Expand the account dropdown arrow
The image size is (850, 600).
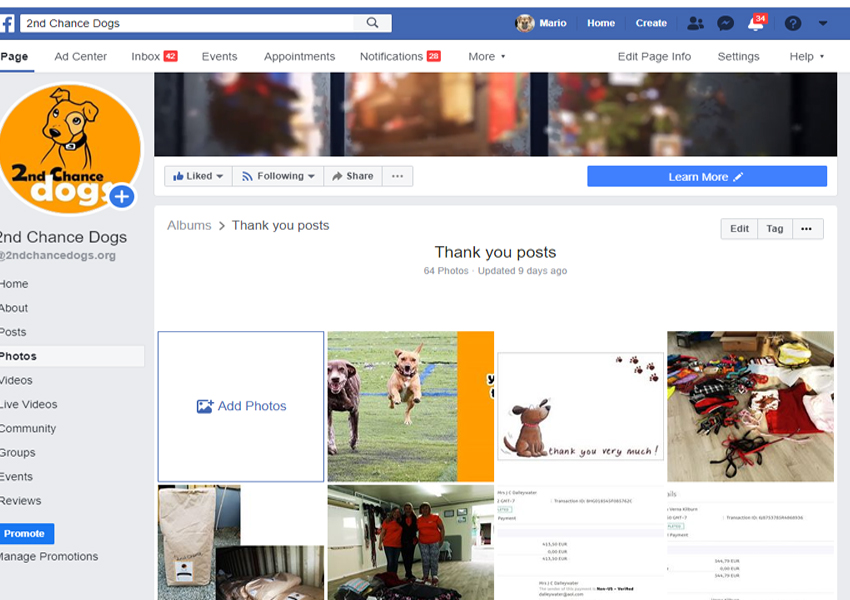(x=822, y=23)
